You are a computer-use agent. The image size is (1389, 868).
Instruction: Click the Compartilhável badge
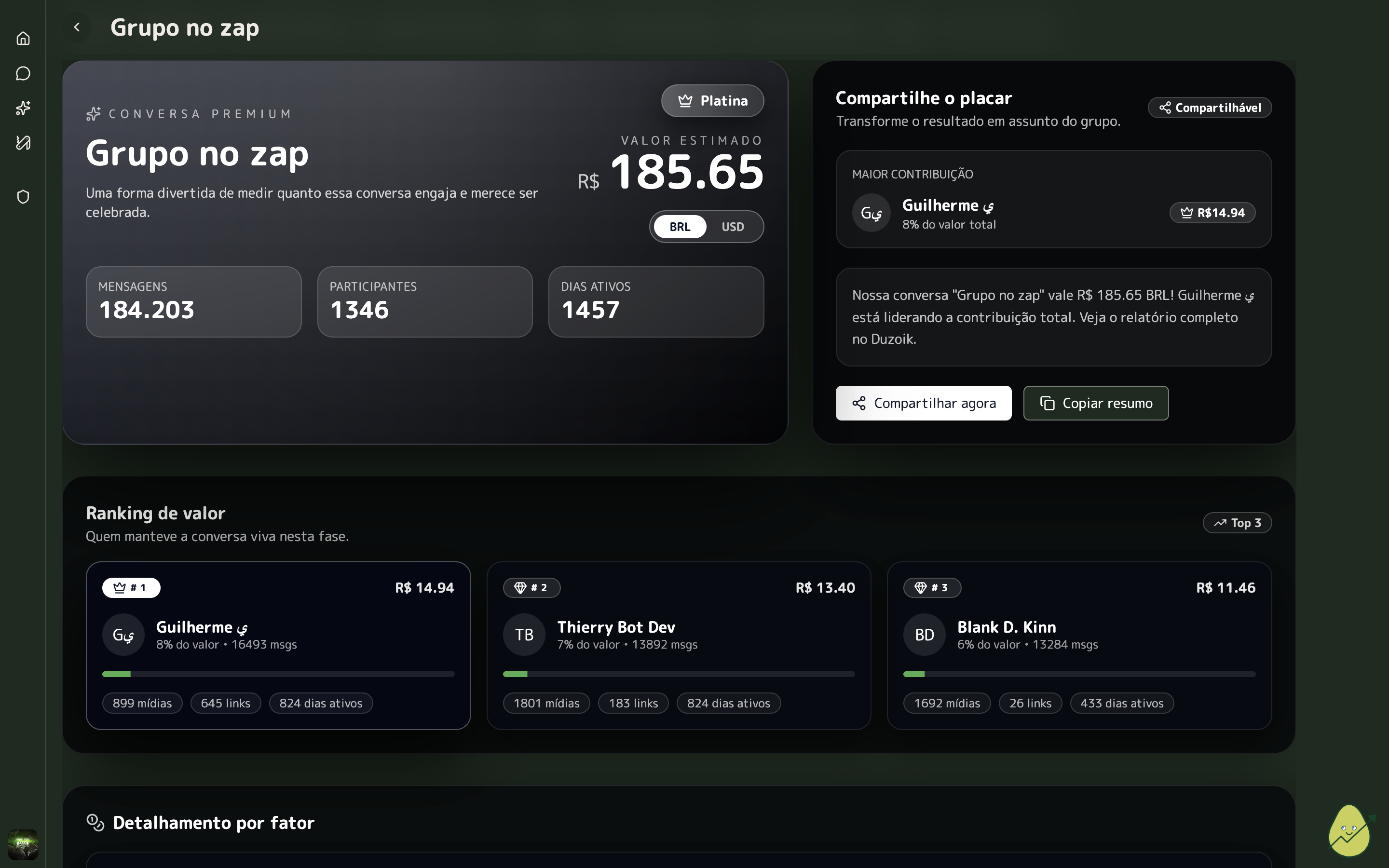coord(1210,108)
